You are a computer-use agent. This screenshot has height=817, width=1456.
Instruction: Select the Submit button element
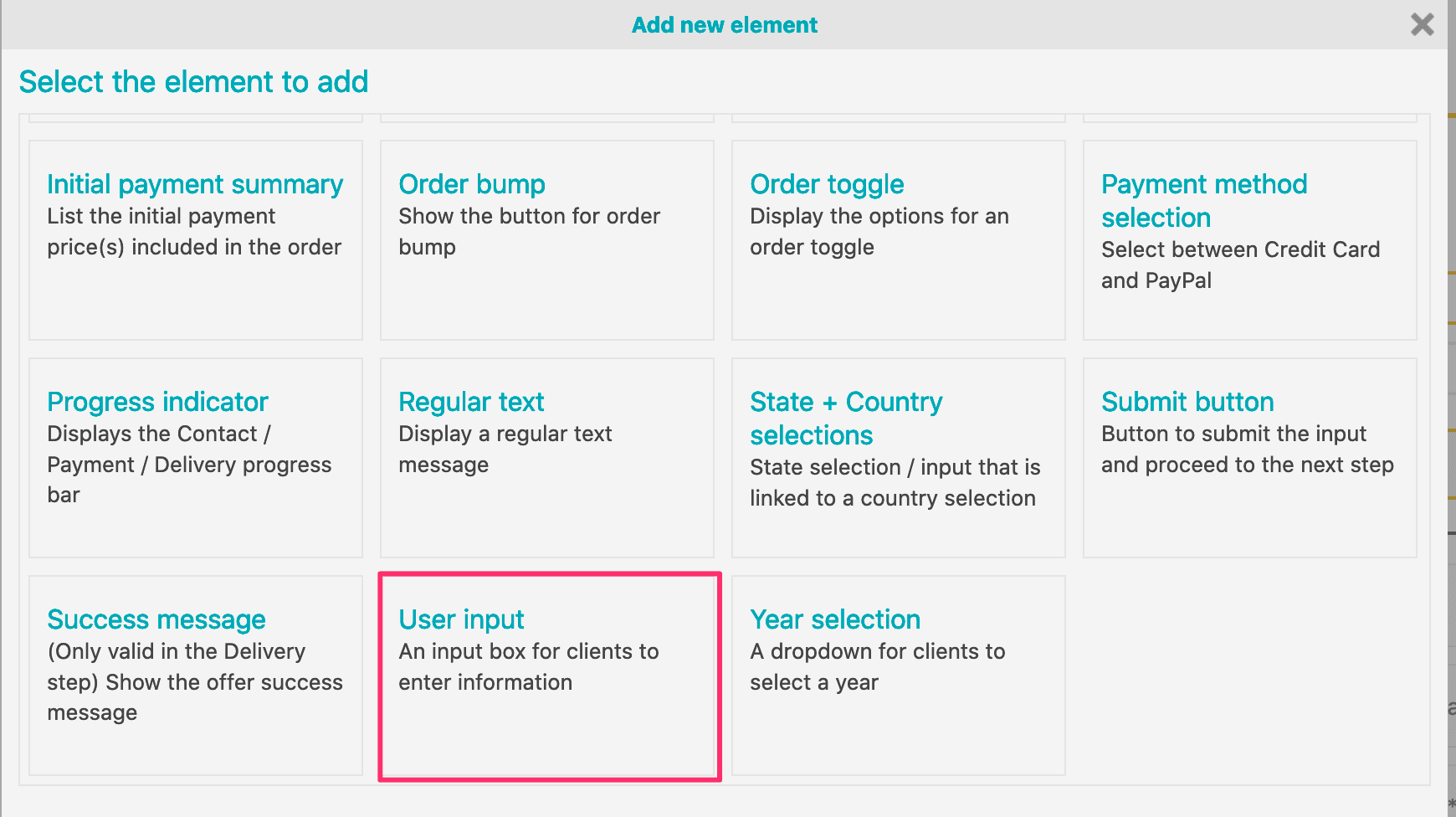(1248, 458)
